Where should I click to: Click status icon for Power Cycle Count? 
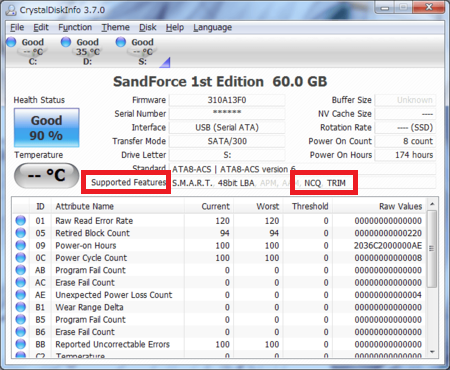pyautogui.click(x=21, y=257)
